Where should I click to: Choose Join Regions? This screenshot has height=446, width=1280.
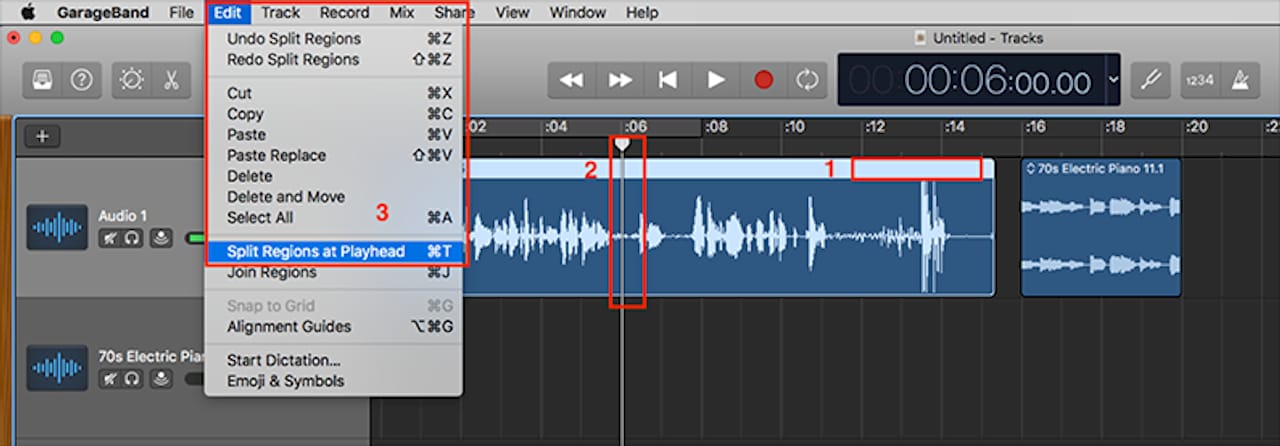[x=334, y=272]
